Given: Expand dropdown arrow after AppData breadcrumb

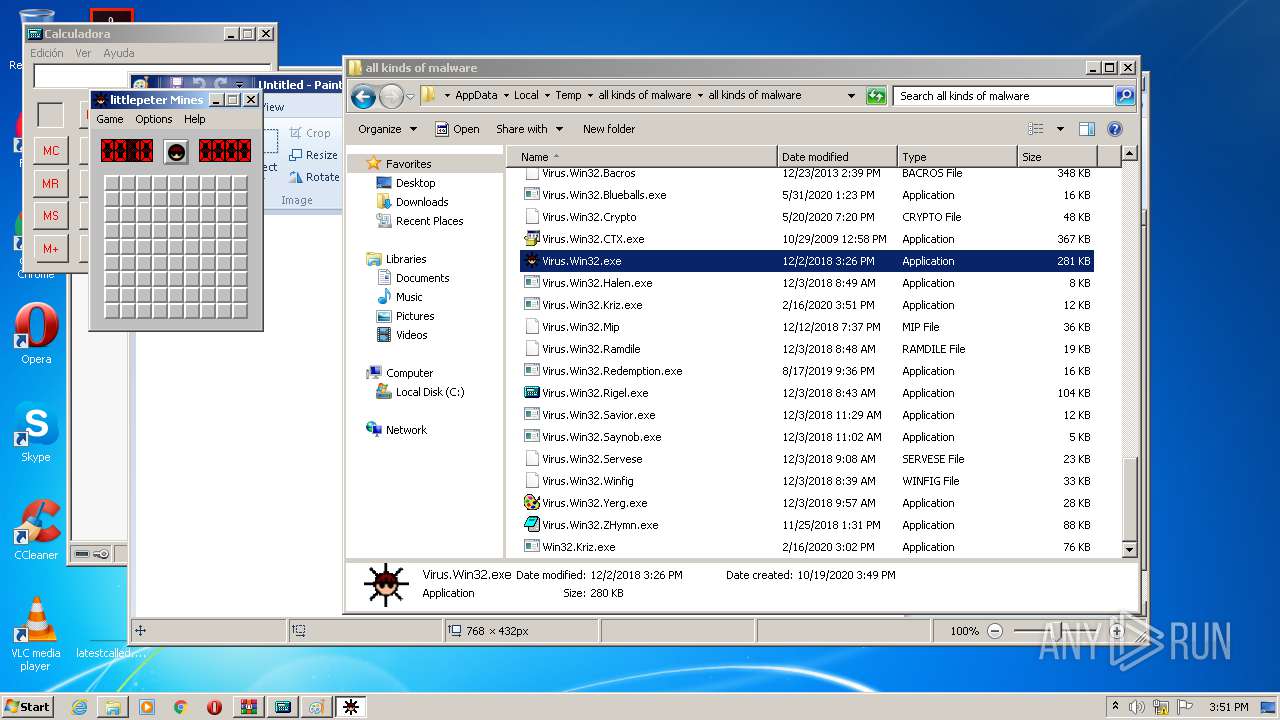Looking at the screenshot, I should [x=505, y=96].
